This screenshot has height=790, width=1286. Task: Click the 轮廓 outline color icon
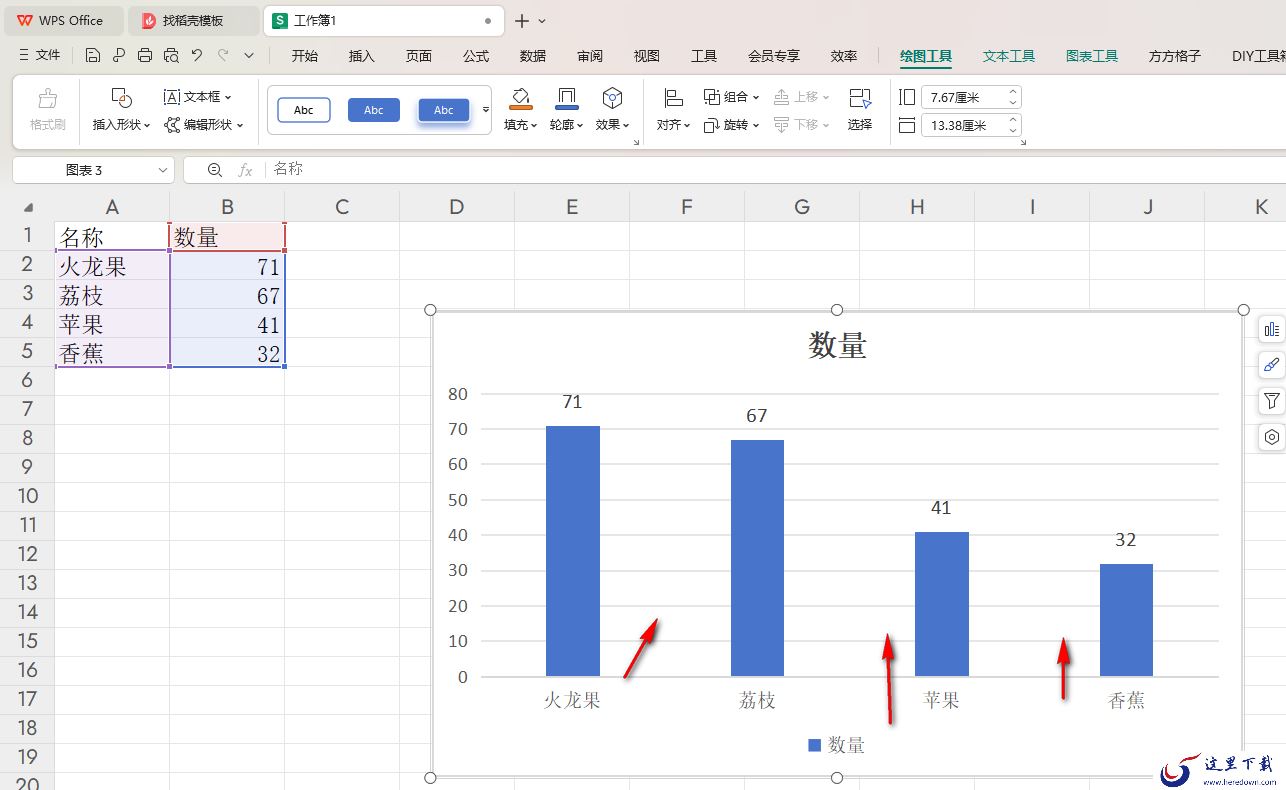point(566,98)
